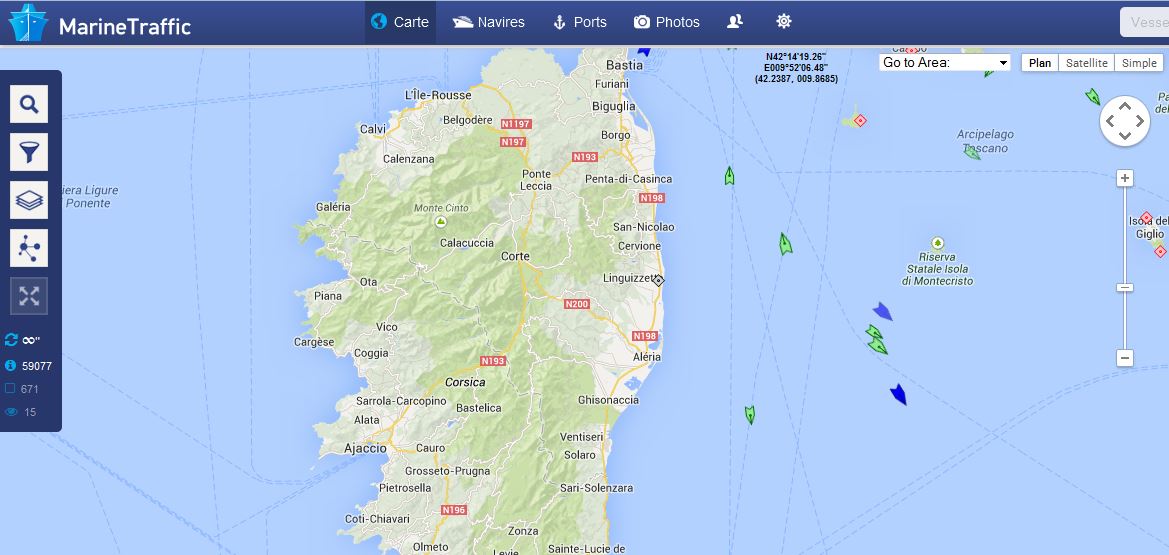The image size is (1169, 555).
Task: Open the Carte map tab
Action: click(x=400, y=22)
